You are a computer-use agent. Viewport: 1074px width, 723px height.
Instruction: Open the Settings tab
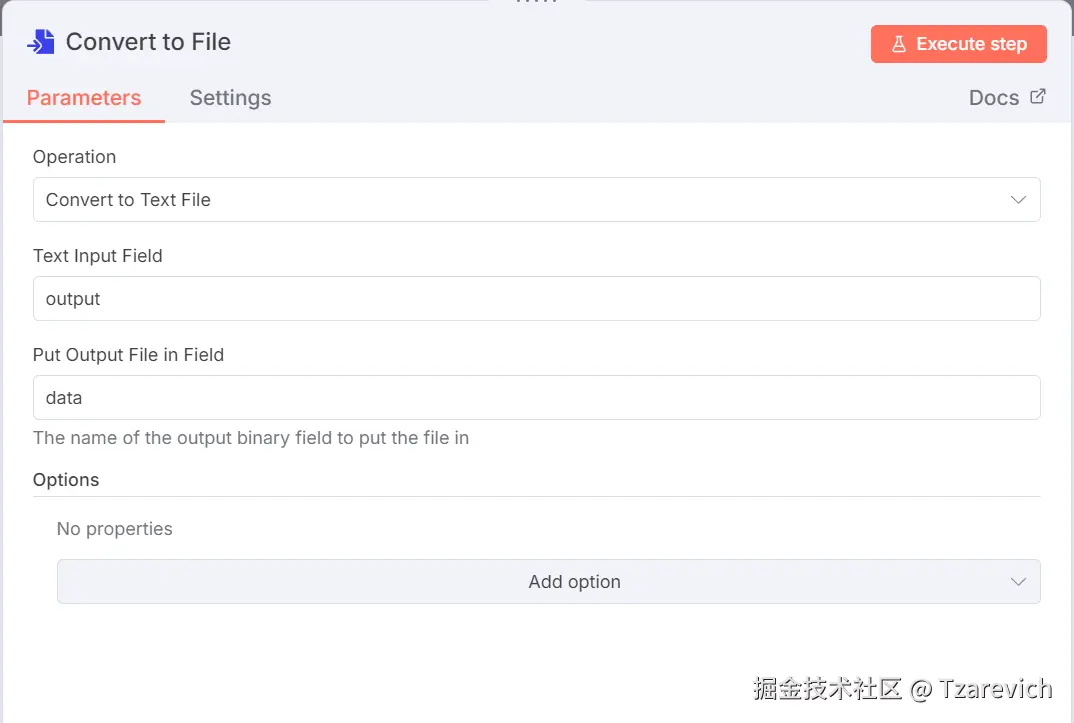[230, 98]
